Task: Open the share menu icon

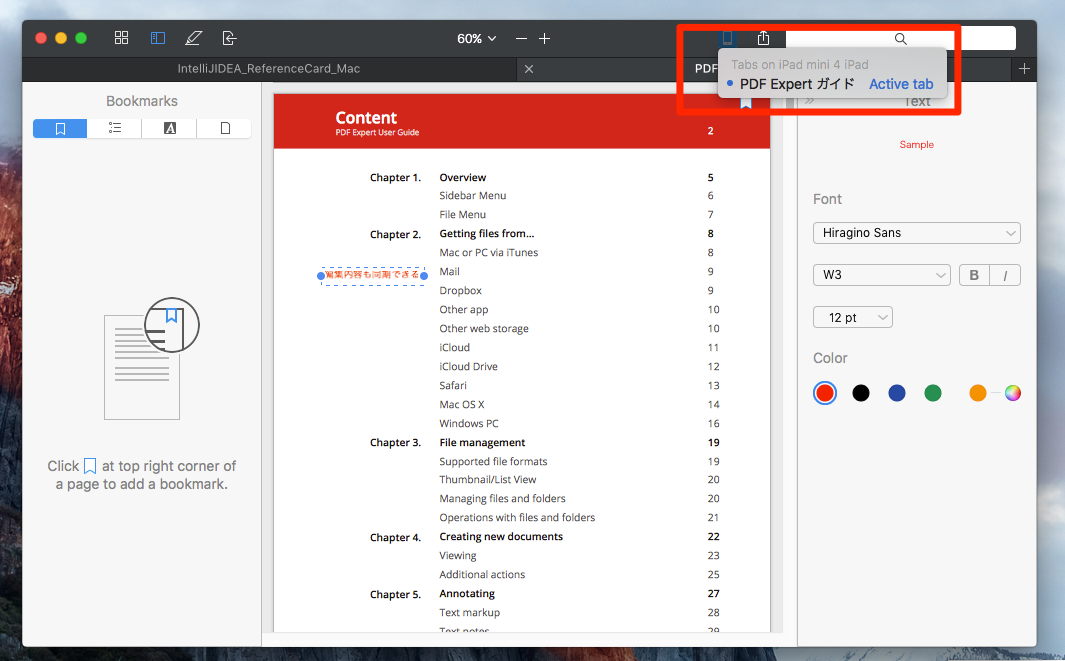Action: point(763,38)
